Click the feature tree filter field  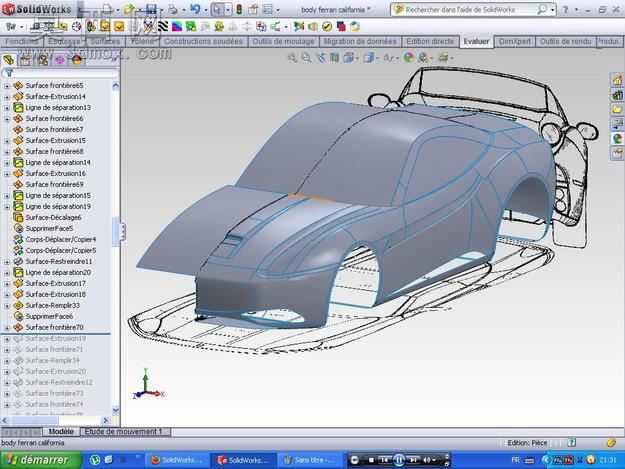(x=66, y=73)
